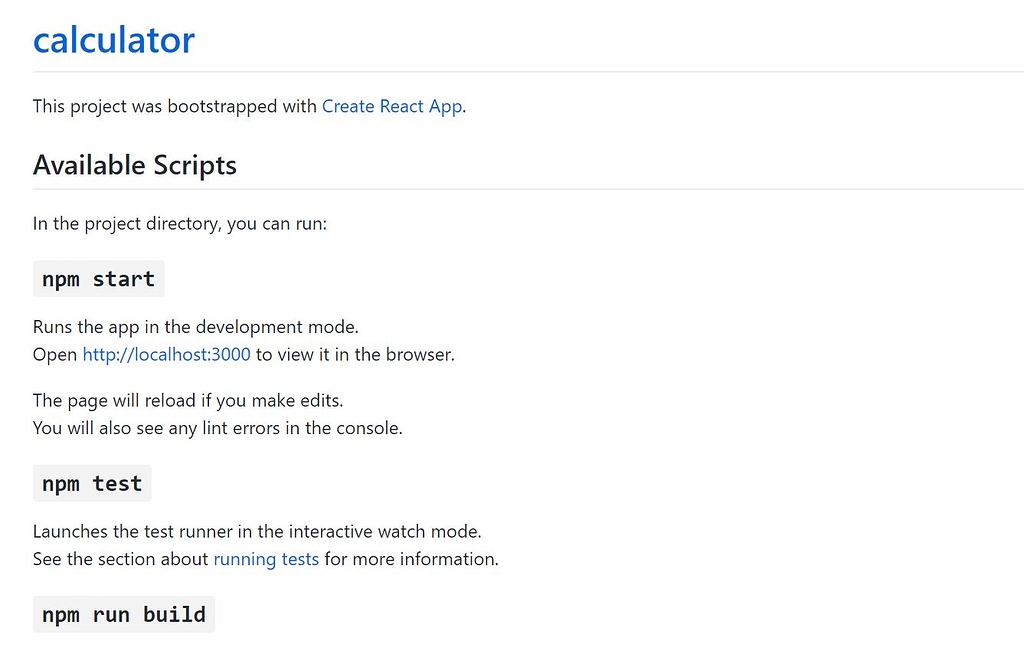Image resolution: width=1024 pixels, height=651 pixels.
Task: Click the view it in browser sentence
Action: tap(352, 354)
